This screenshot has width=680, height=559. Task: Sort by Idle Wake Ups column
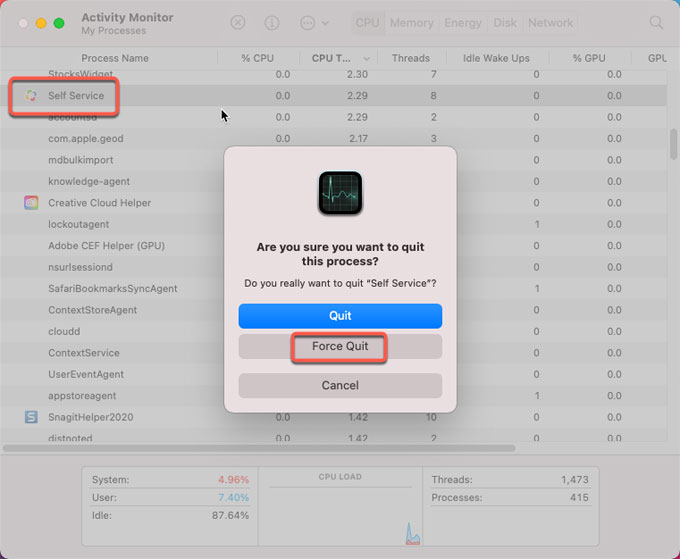click(496, 58)
